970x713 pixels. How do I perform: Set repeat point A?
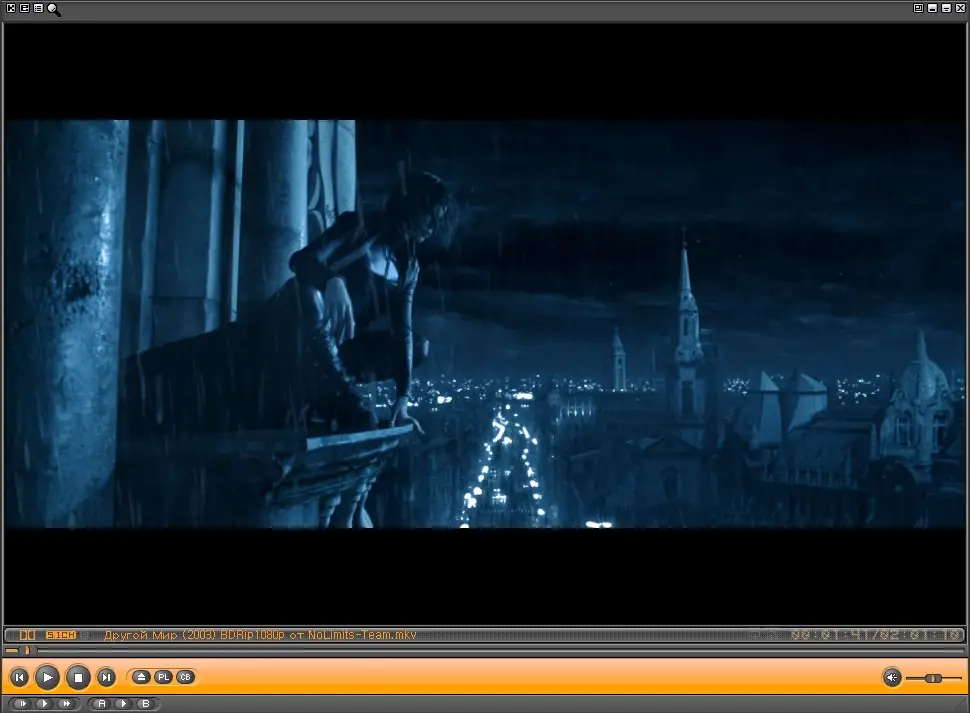click(102, 704)
